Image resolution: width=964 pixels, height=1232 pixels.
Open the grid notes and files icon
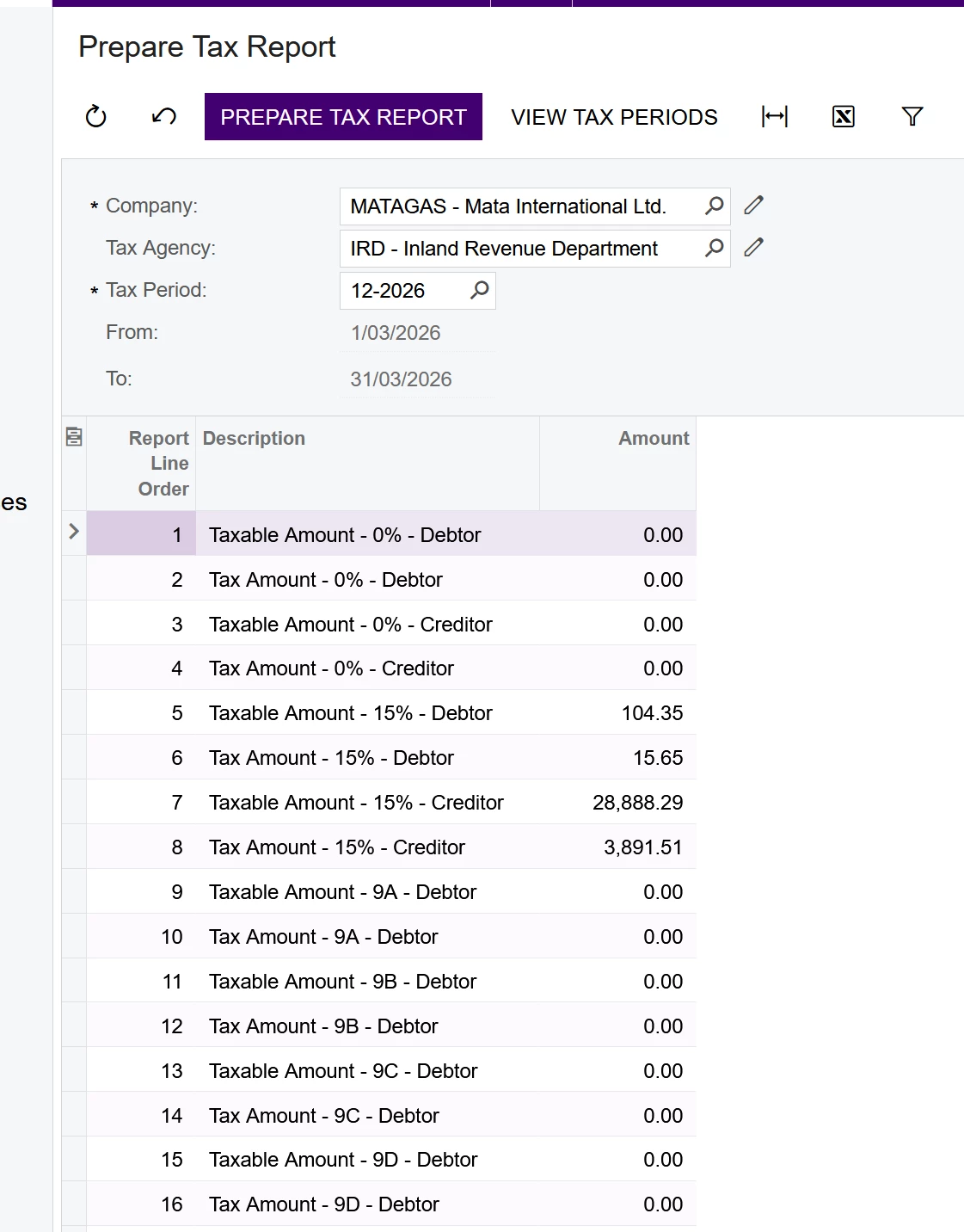(x=74, y=437)
